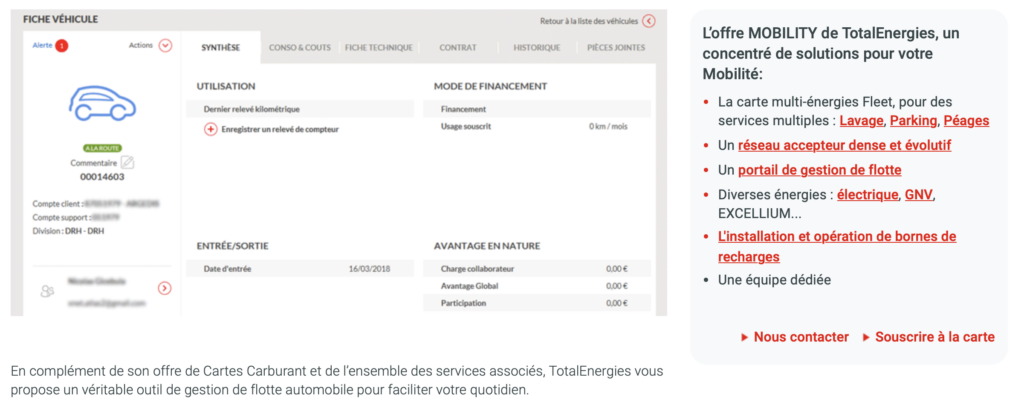
Task: Click the portail de gestion de flotte link
Action: tap(819, 170)
